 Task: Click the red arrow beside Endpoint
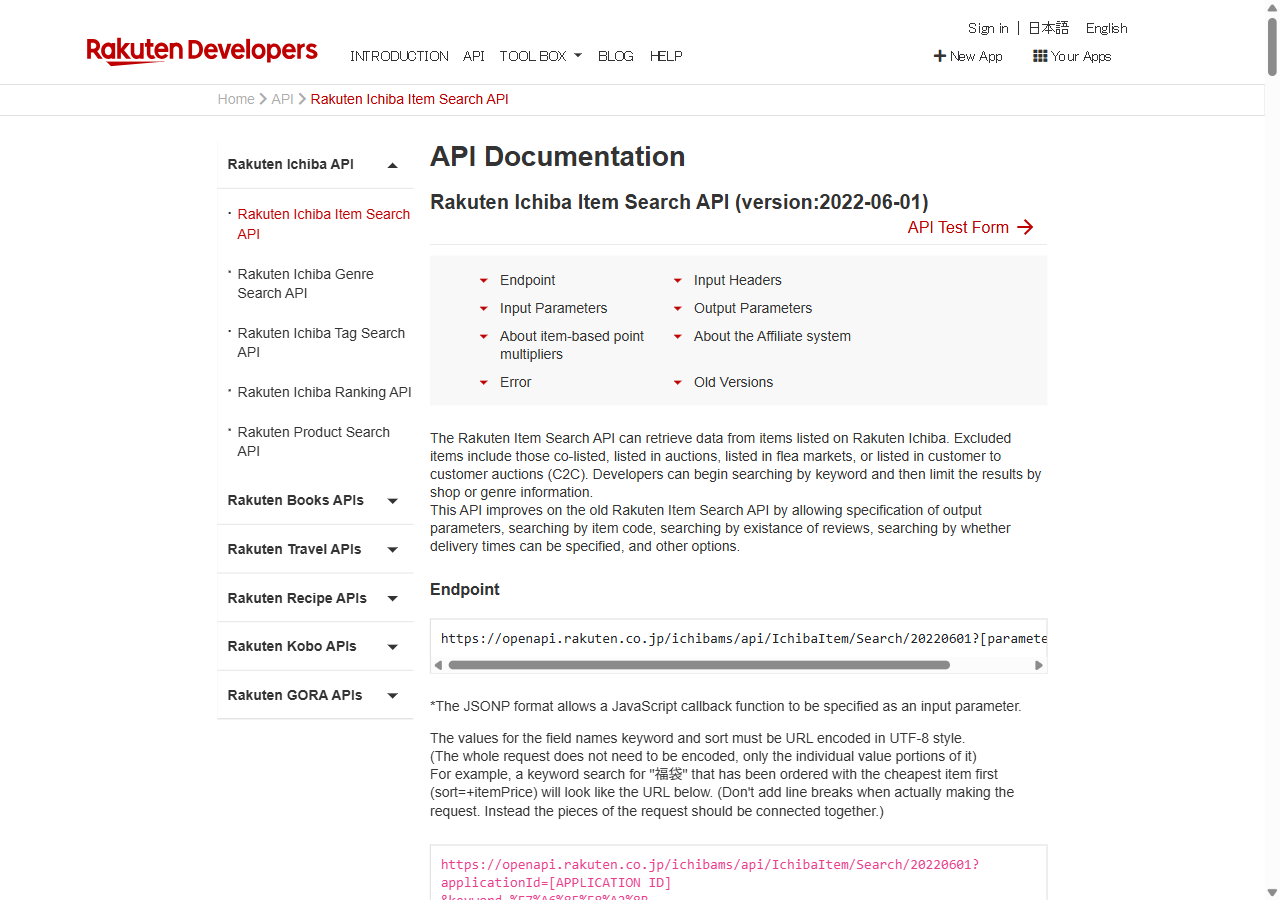click(484, 281)
